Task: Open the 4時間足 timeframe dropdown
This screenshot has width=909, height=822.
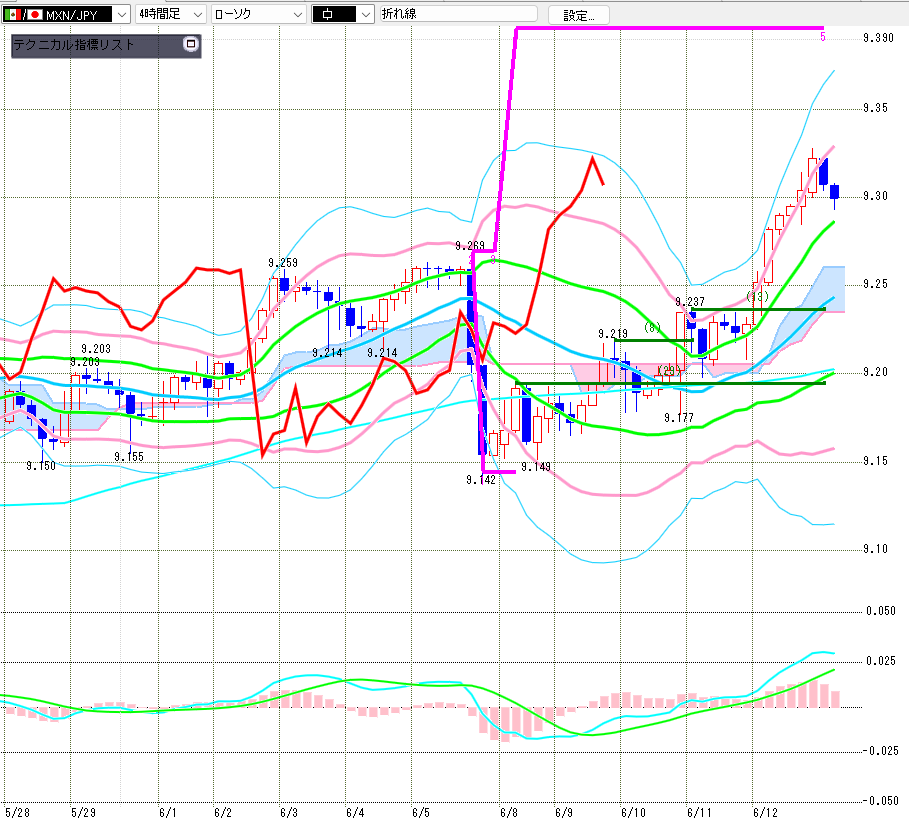Action: coord(170,14)
